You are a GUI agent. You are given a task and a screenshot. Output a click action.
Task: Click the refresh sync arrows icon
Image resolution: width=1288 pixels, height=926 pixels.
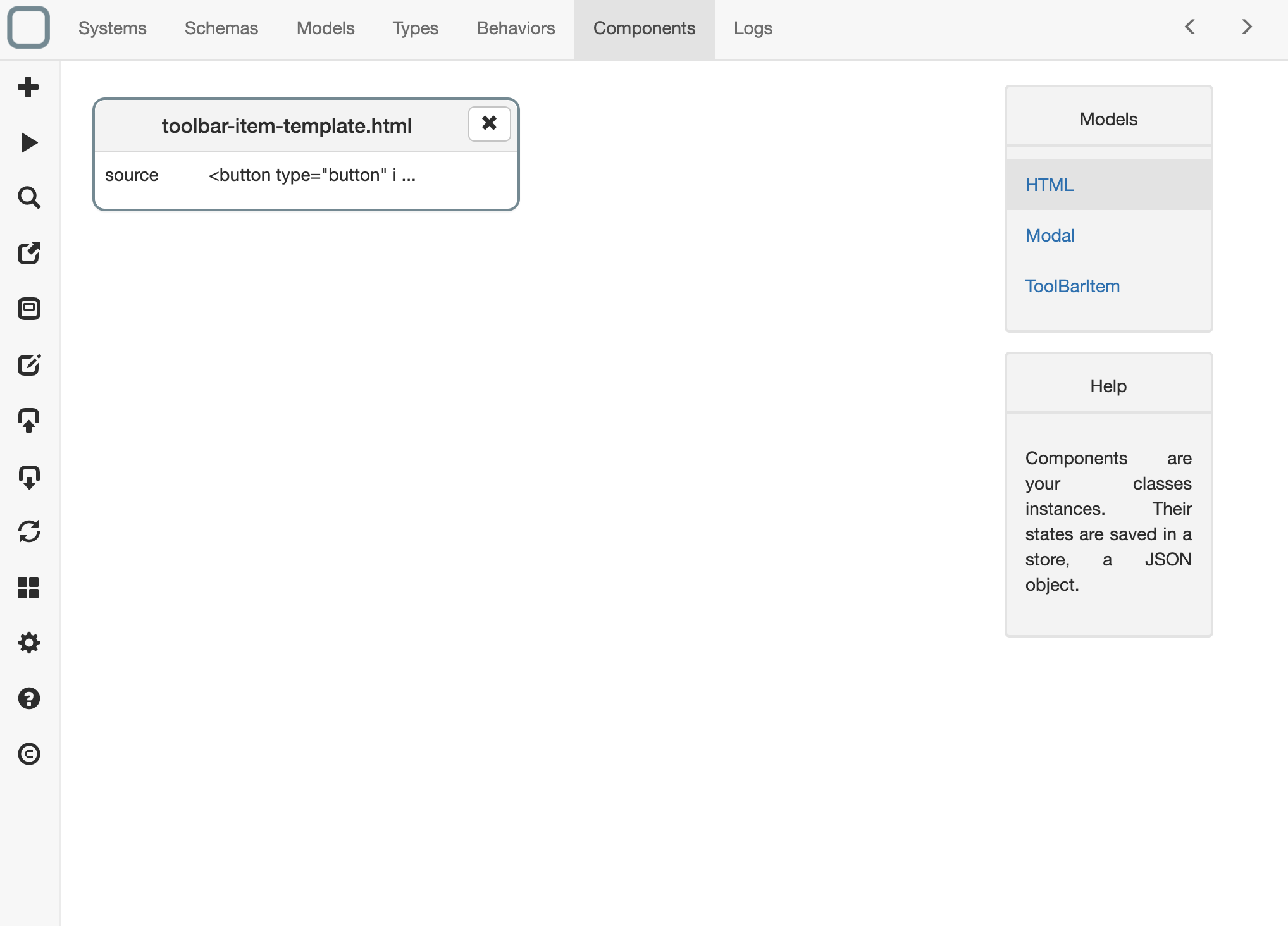coord(28,531)
